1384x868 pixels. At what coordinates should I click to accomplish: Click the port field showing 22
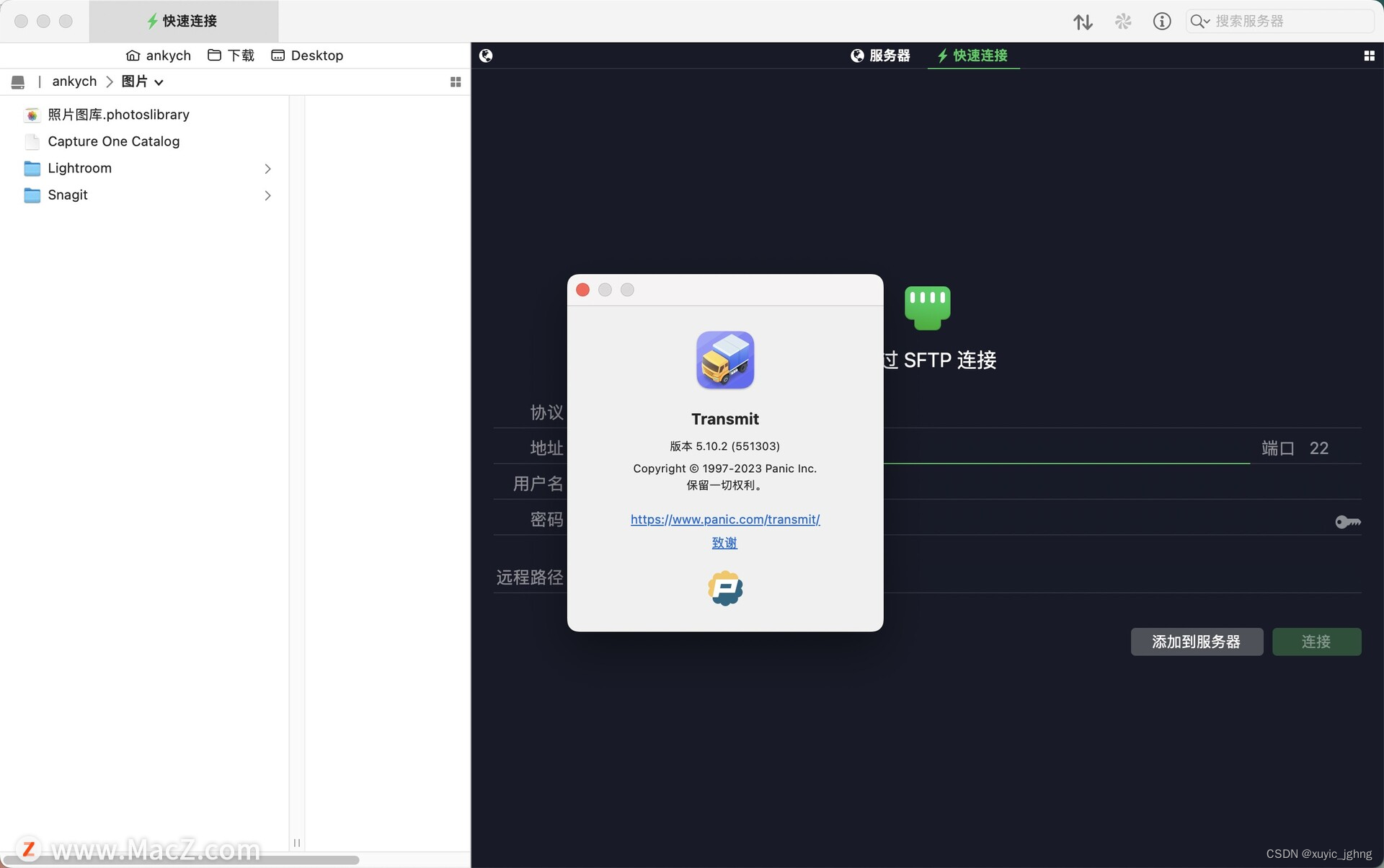[1319, 448]
